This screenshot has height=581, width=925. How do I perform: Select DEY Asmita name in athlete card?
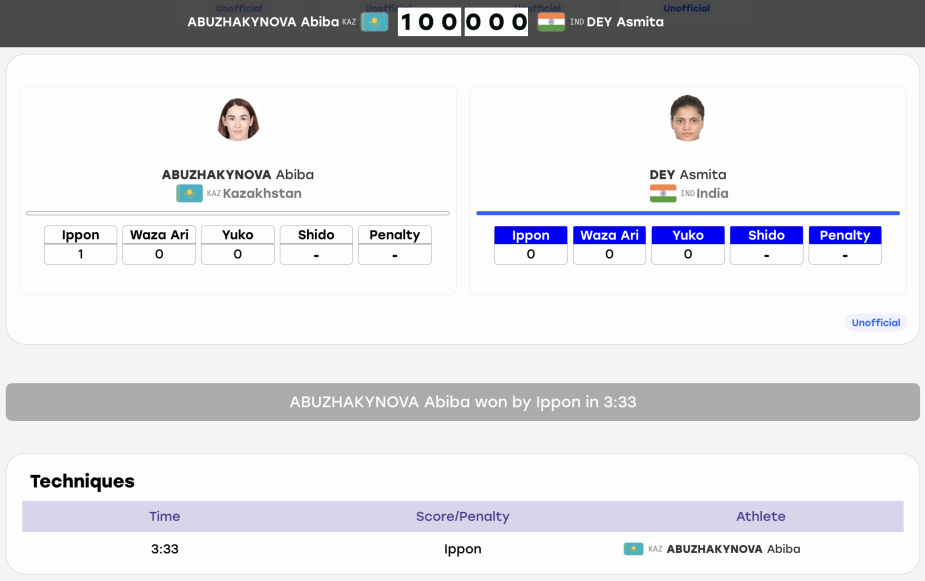click(688, 175)
